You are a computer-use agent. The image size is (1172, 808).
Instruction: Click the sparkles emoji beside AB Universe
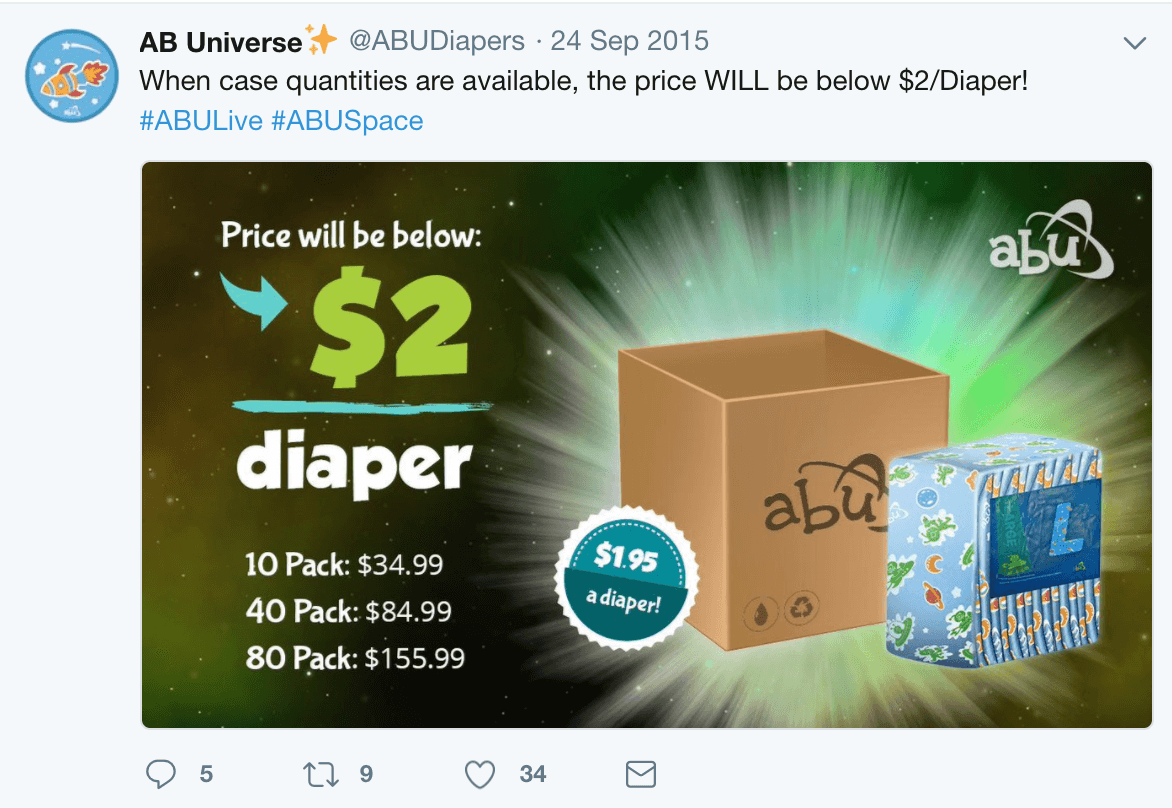tap(321, 40)
